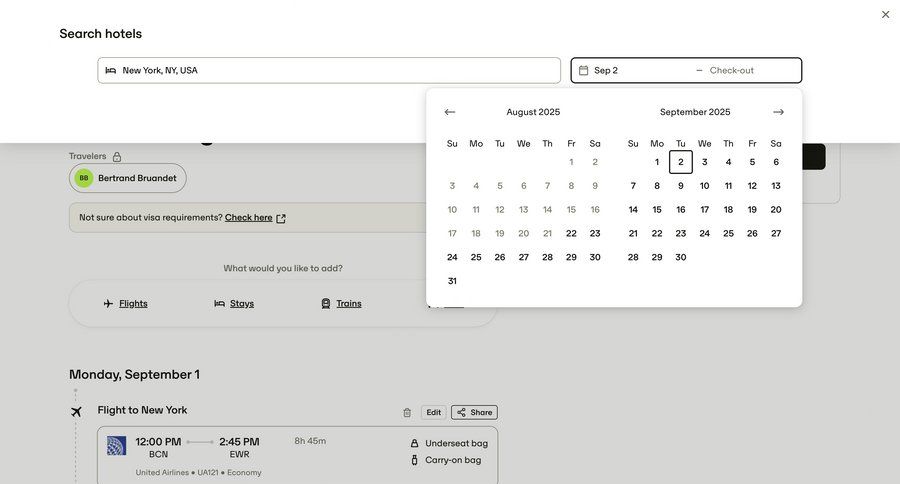Pick August 29 in the calendar
The width and height of the screenshot is (900, 484).
coord(571,257)
